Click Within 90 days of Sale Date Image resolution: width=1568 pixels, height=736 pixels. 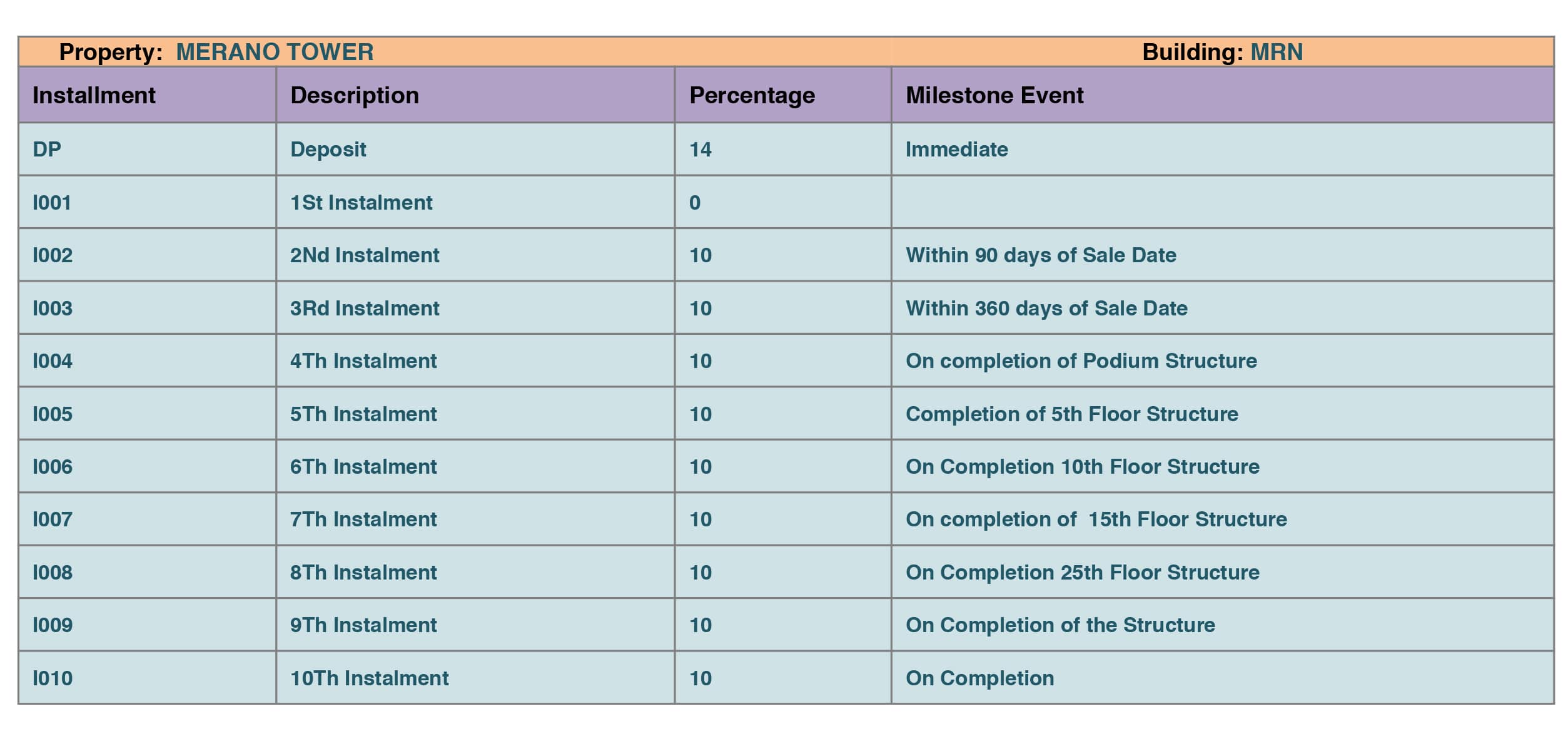[1041, 255]
